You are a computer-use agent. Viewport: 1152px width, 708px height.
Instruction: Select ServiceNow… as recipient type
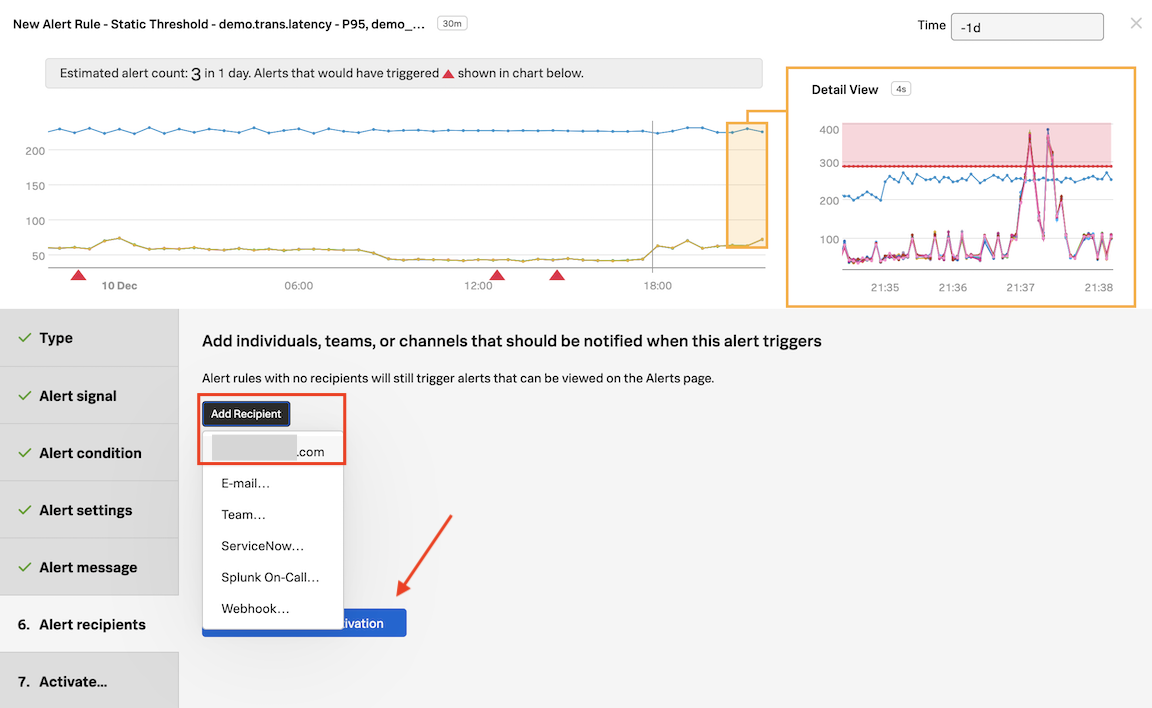262,546
